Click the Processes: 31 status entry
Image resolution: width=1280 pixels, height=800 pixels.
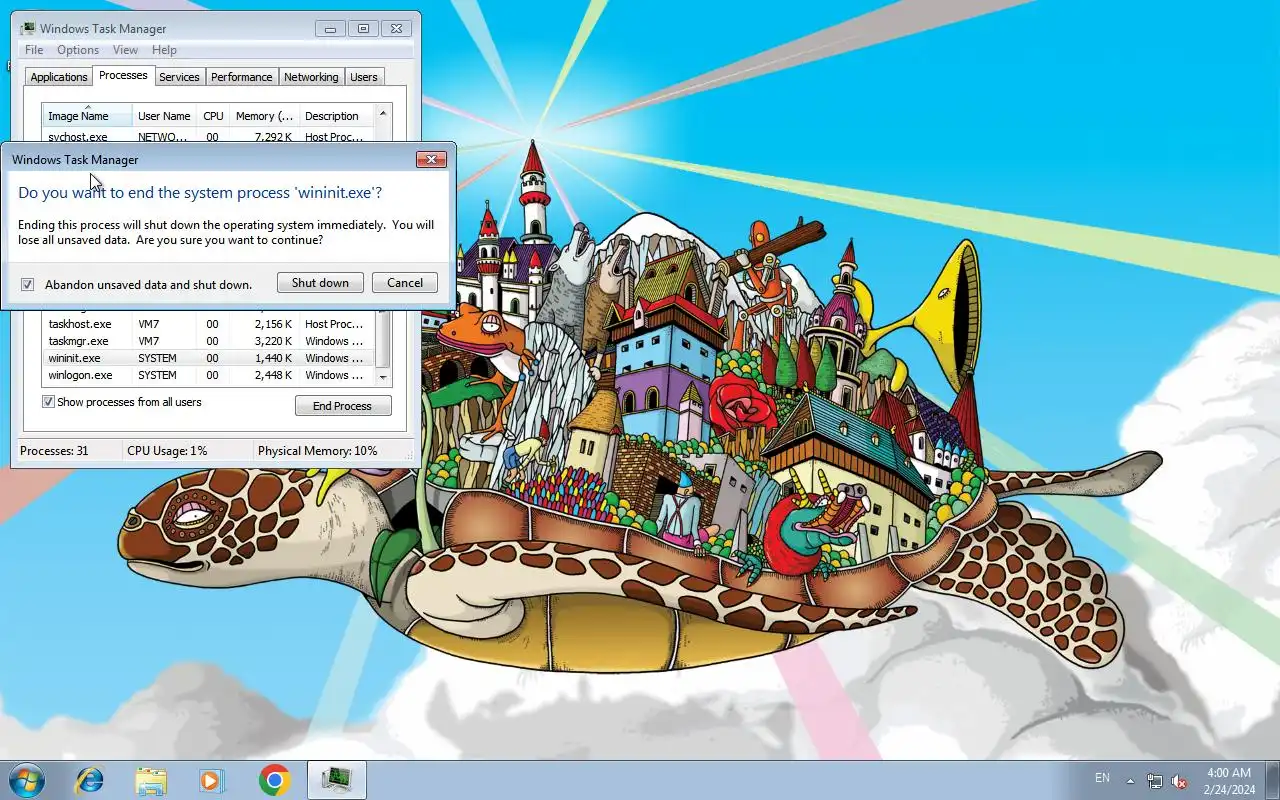pos(54,451)
